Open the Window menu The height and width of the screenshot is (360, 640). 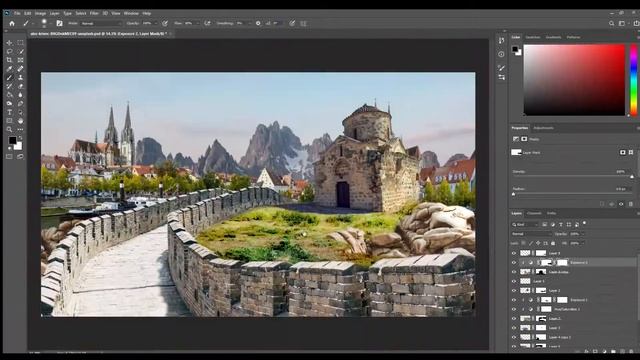click(131, 13)
